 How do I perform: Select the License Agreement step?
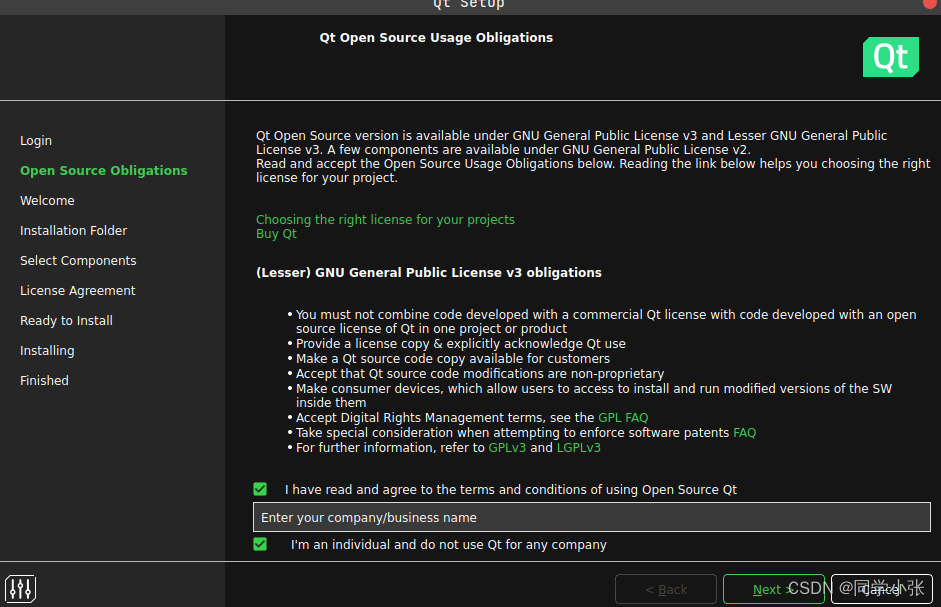[x=77, y=291]
